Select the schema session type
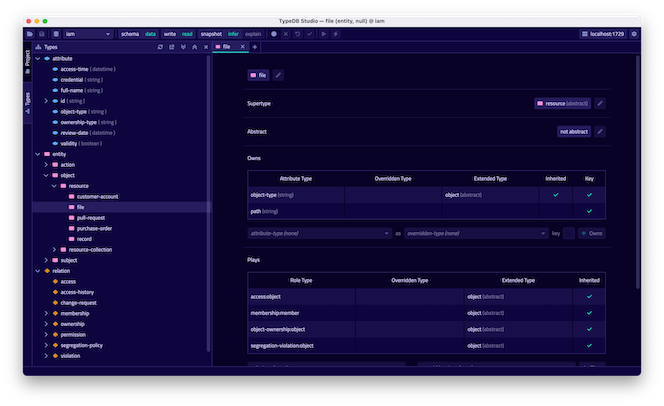Viewport: 664px width, 406px height. [130, 34]
